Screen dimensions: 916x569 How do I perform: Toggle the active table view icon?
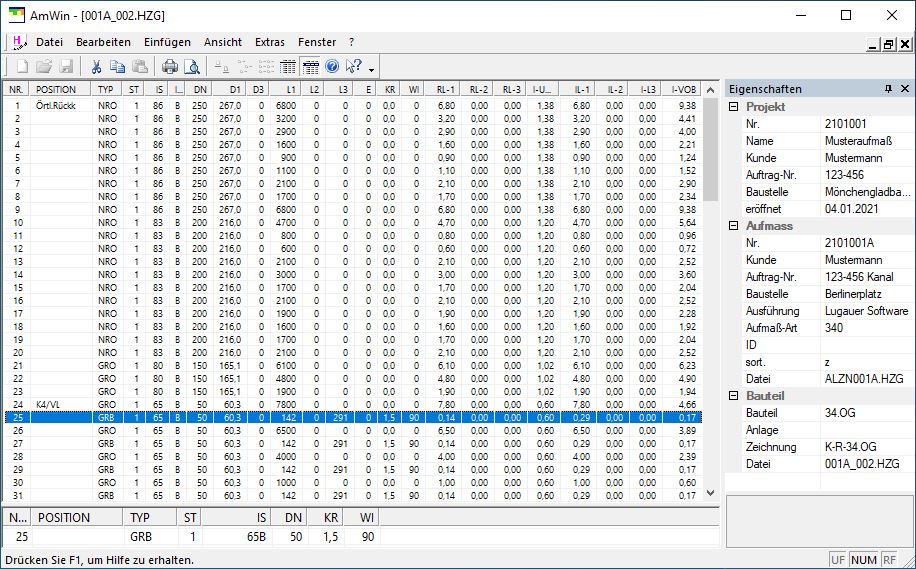click(x=310, y=67)
